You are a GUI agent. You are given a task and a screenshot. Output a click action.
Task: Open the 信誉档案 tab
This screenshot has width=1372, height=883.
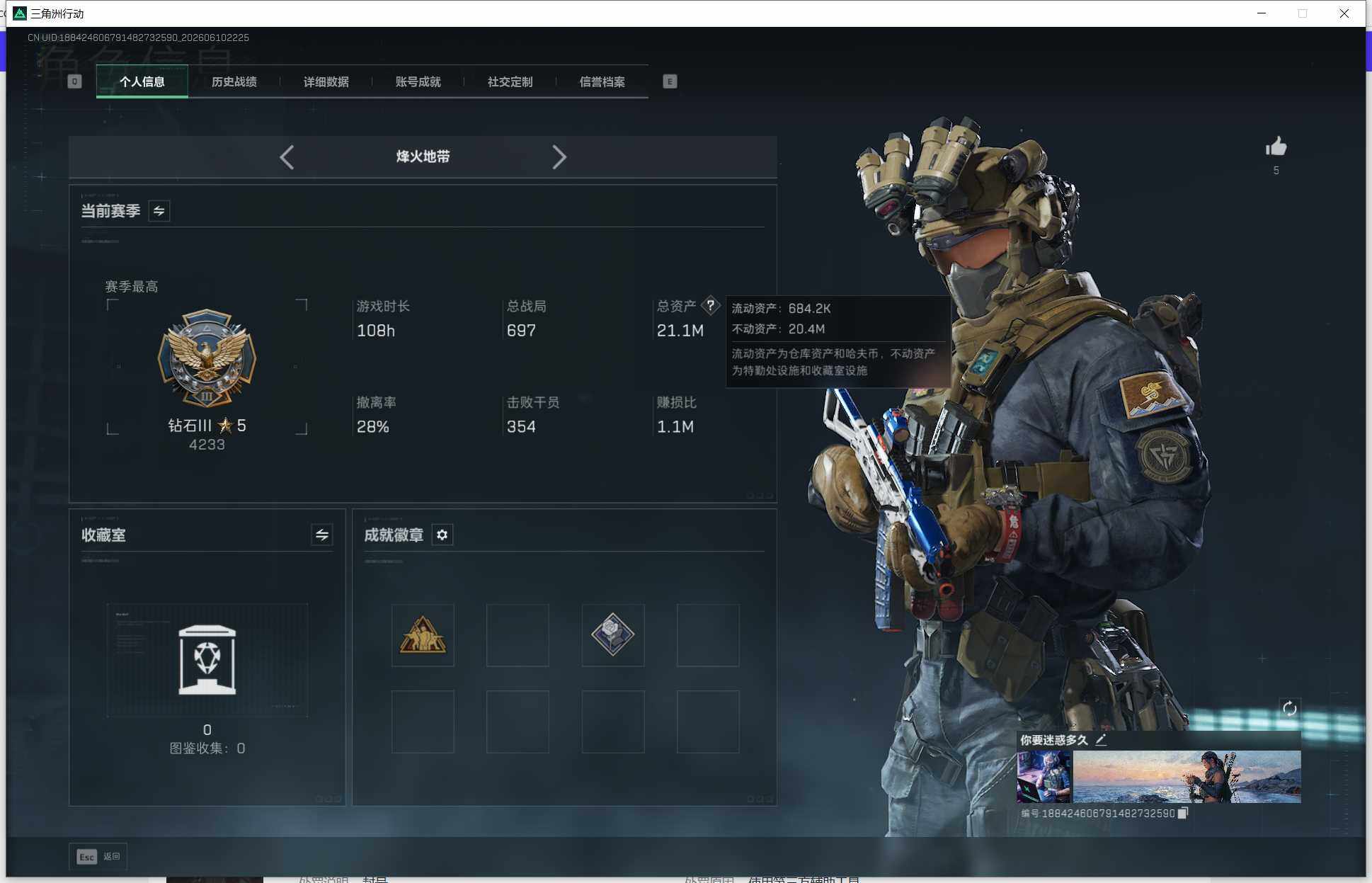click(602, 81)
